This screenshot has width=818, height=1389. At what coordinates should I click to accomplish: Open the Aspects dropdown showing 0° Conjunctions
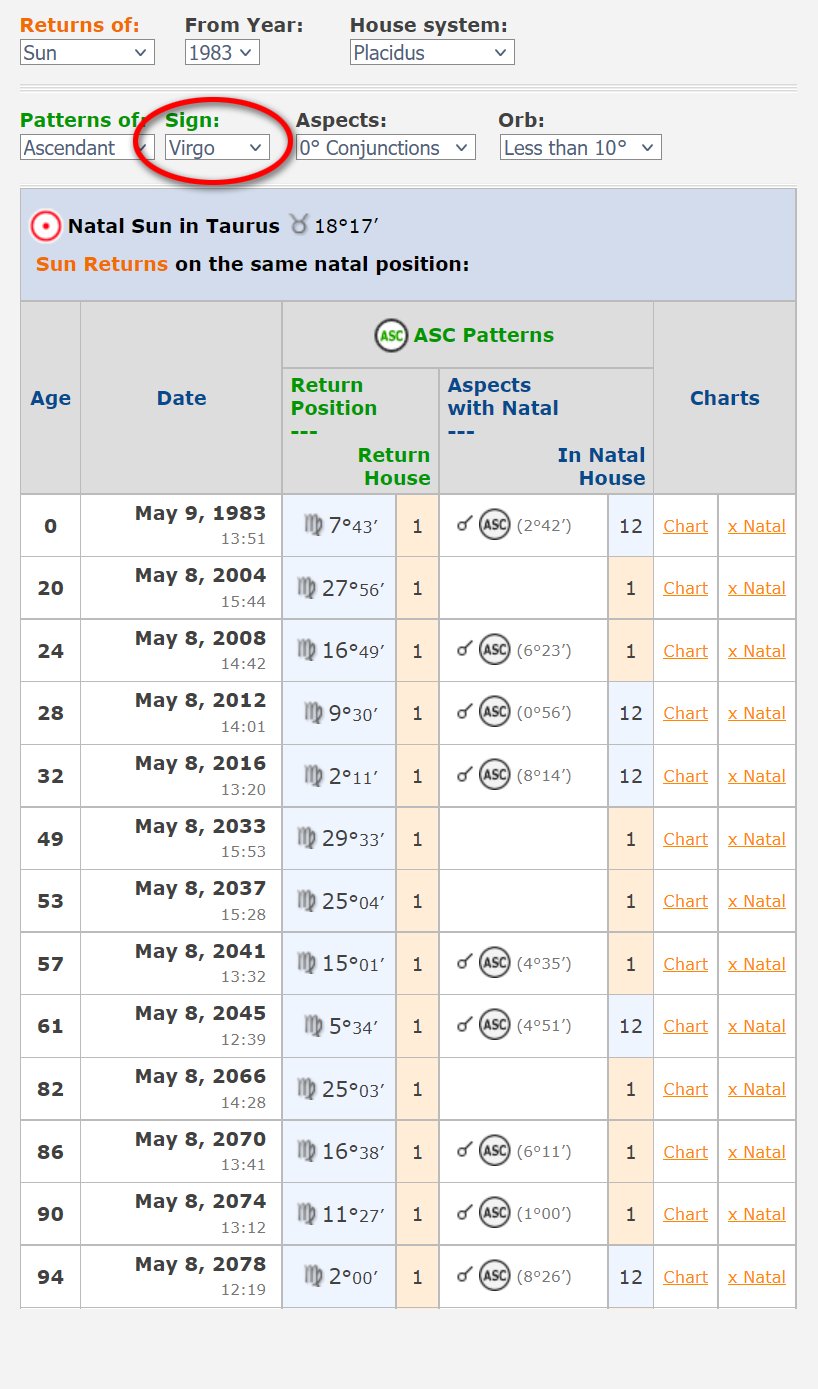(385, 147)
